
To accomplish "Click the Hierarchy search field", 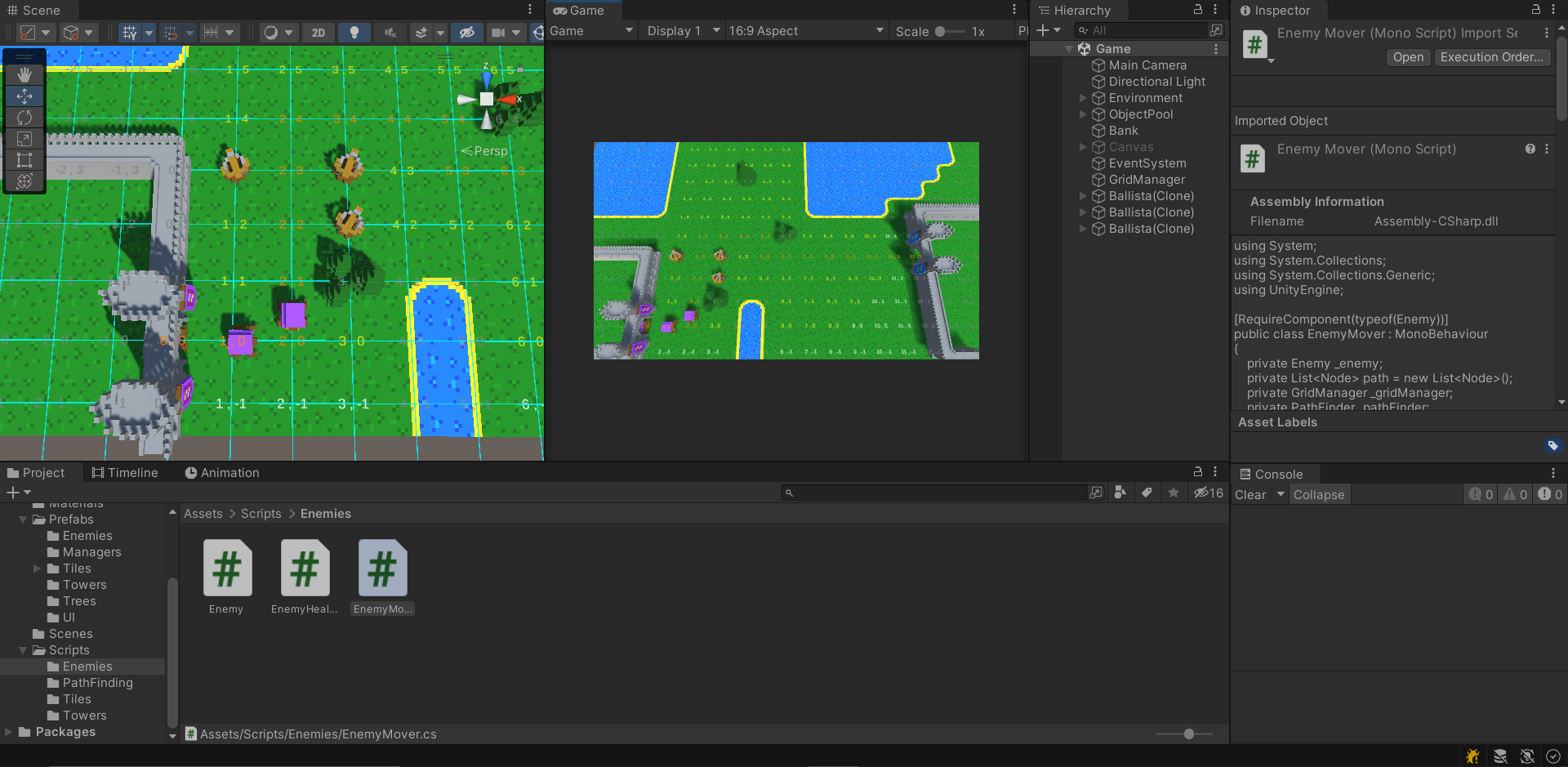I will click(1140, 30).
